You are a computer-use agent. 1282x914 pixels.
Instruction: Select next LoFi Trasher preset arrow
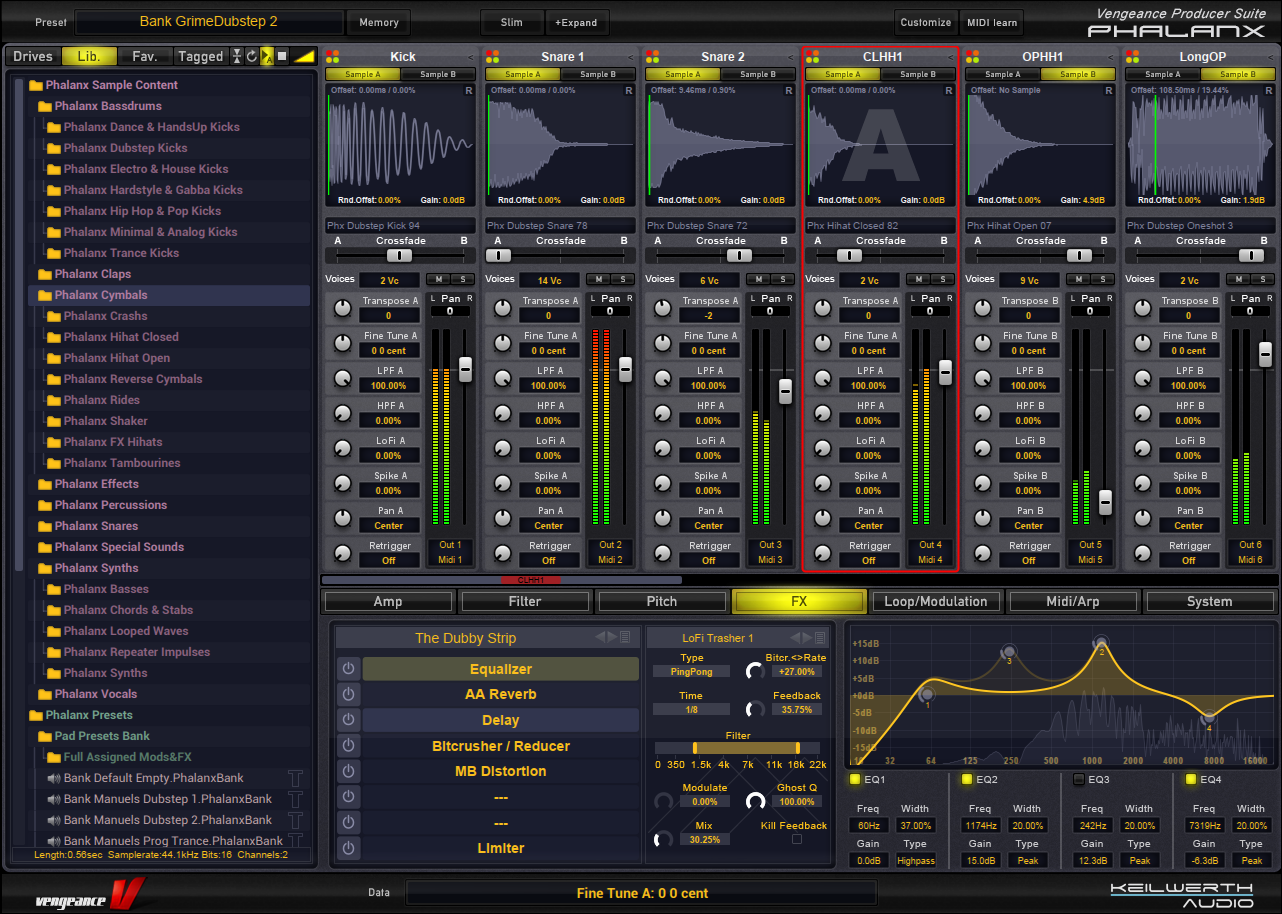806,638
